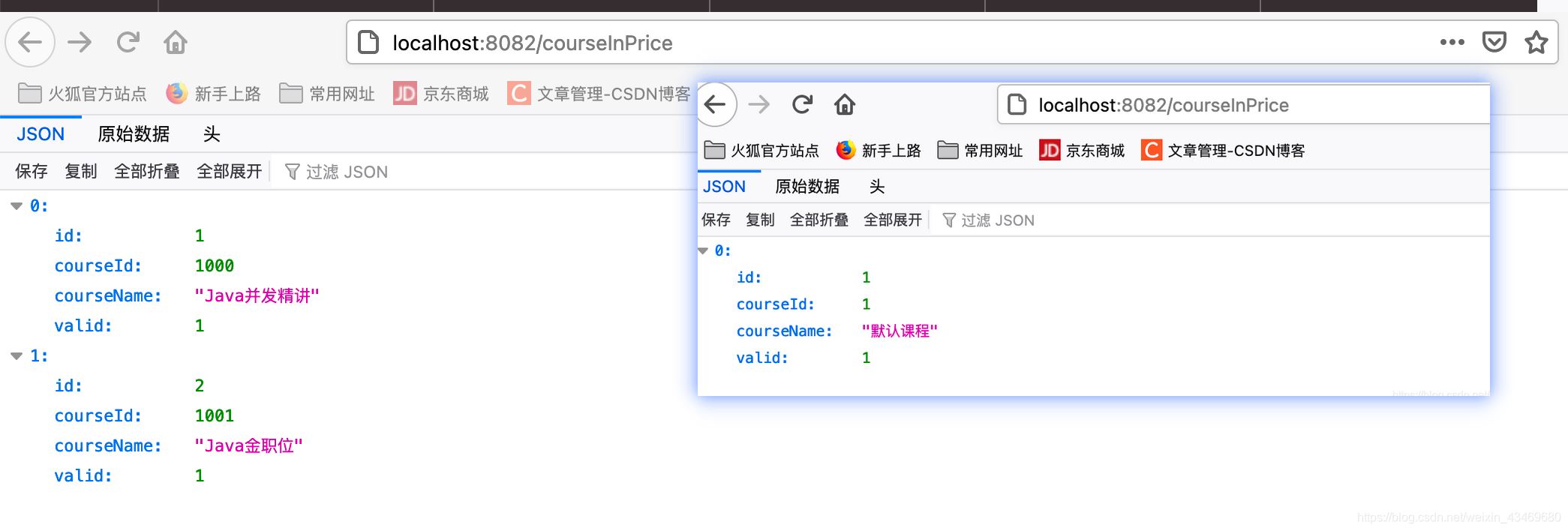
Task: Open 文章管理-CSDN博客 bookmark in overlay window
Action: click(x=1223, y=151)
